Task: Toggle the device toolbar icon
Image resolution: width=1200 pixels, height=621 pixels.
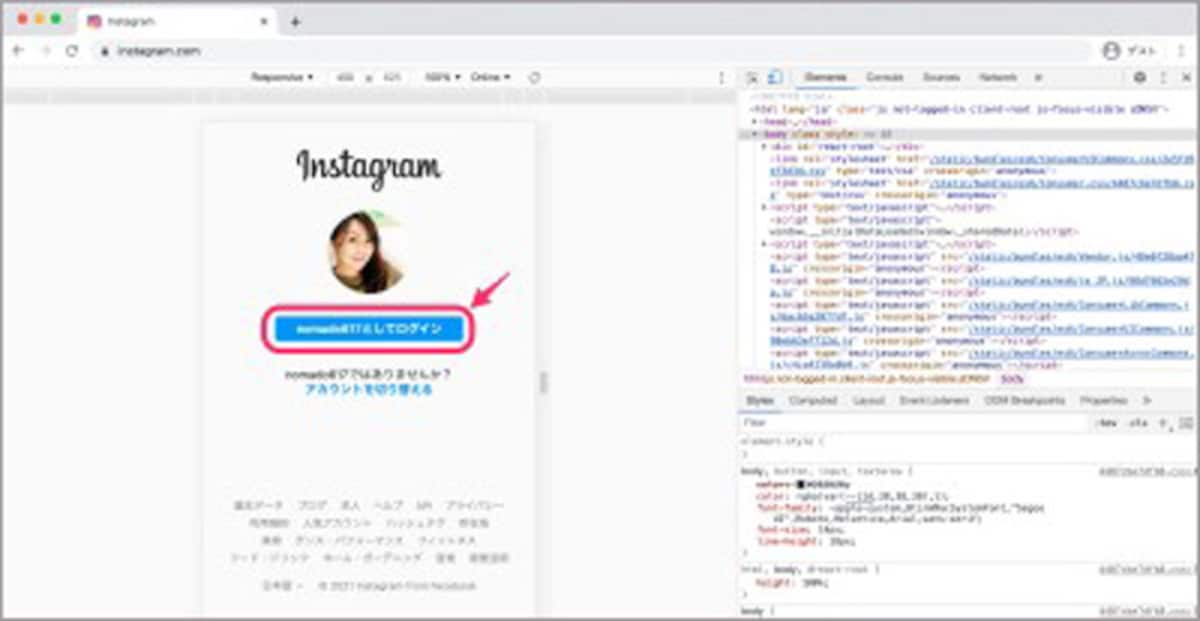Action: point(775,77)
